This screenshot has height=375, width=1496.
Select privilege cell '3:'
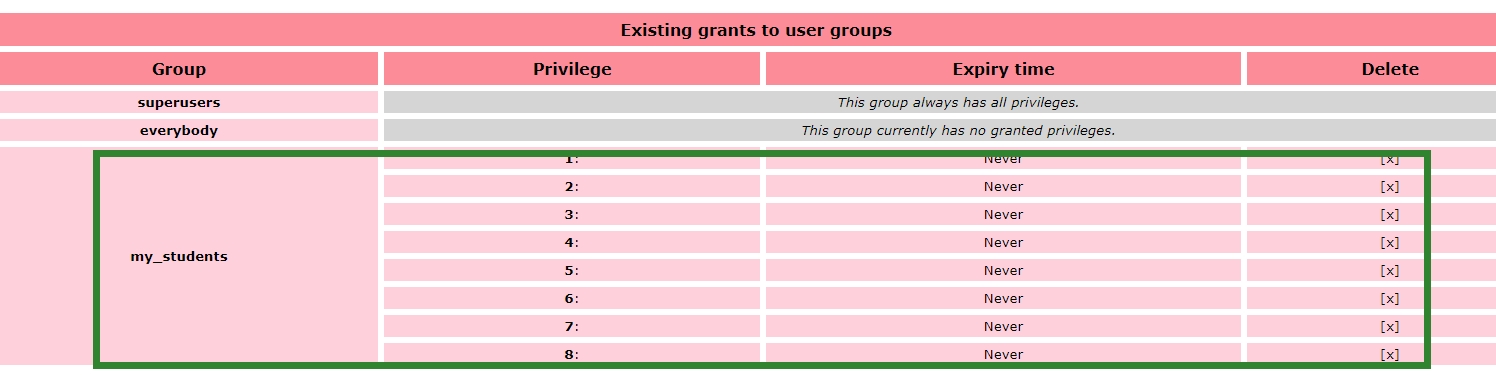(572, 214)
